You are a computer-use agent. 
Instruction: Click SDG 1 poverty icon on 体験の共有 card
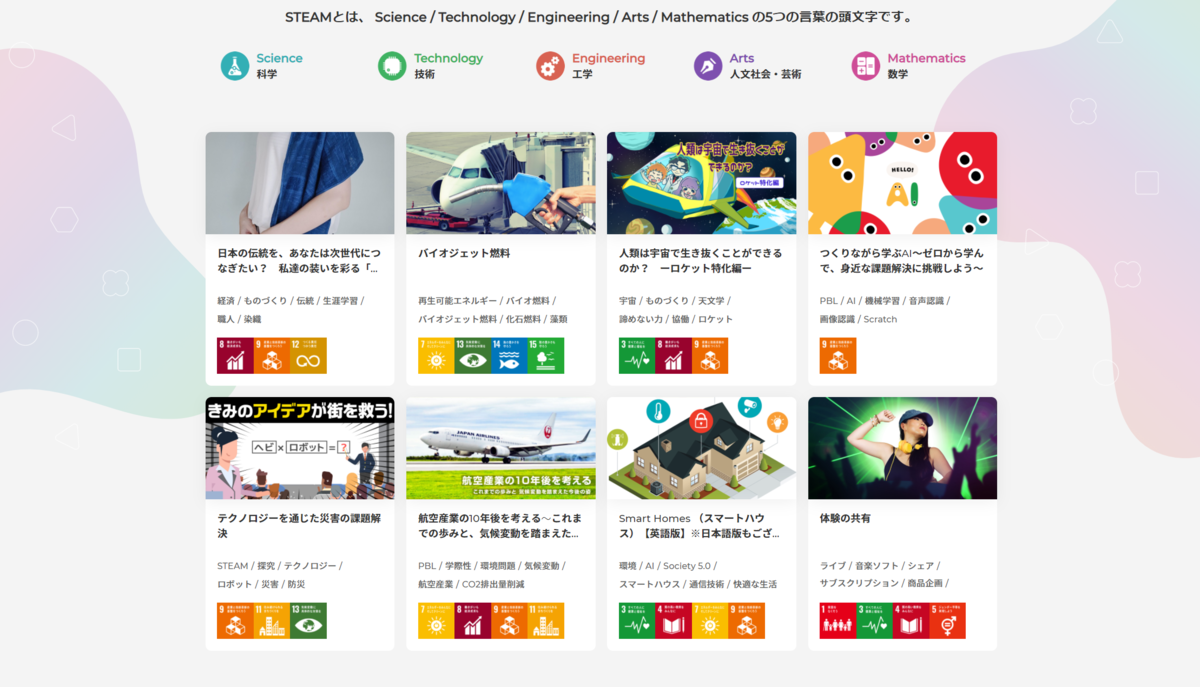pos(838,620)
